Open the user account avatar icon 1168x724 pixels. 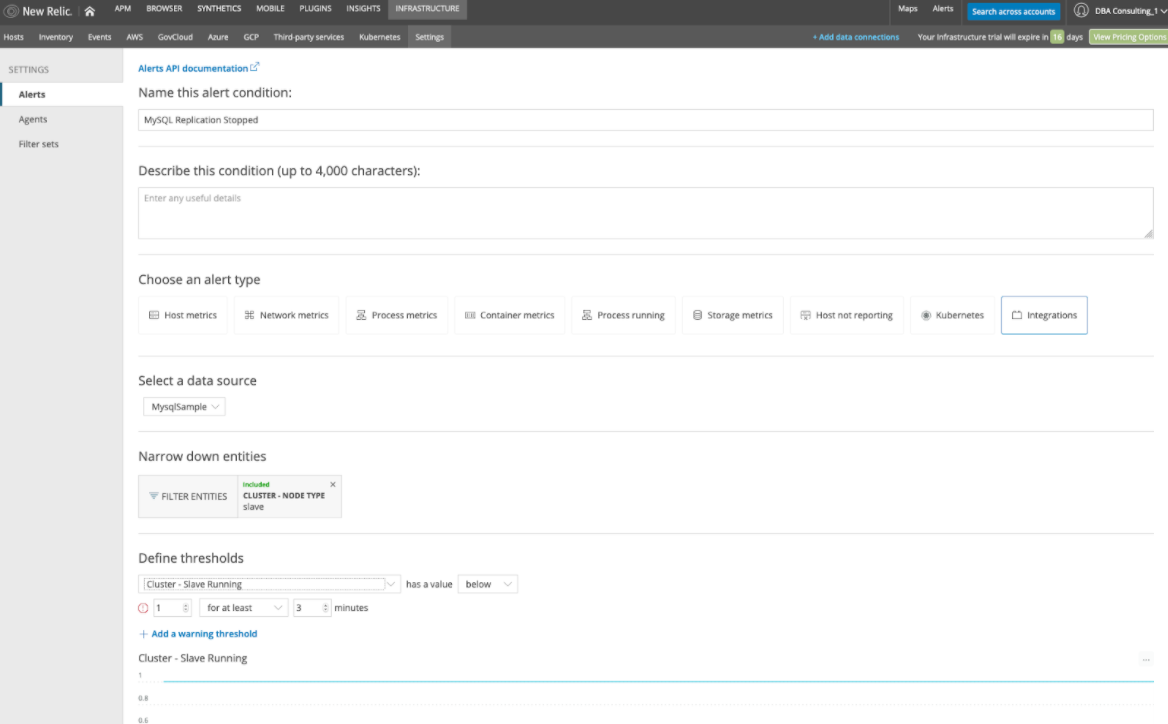[1081, 10]
